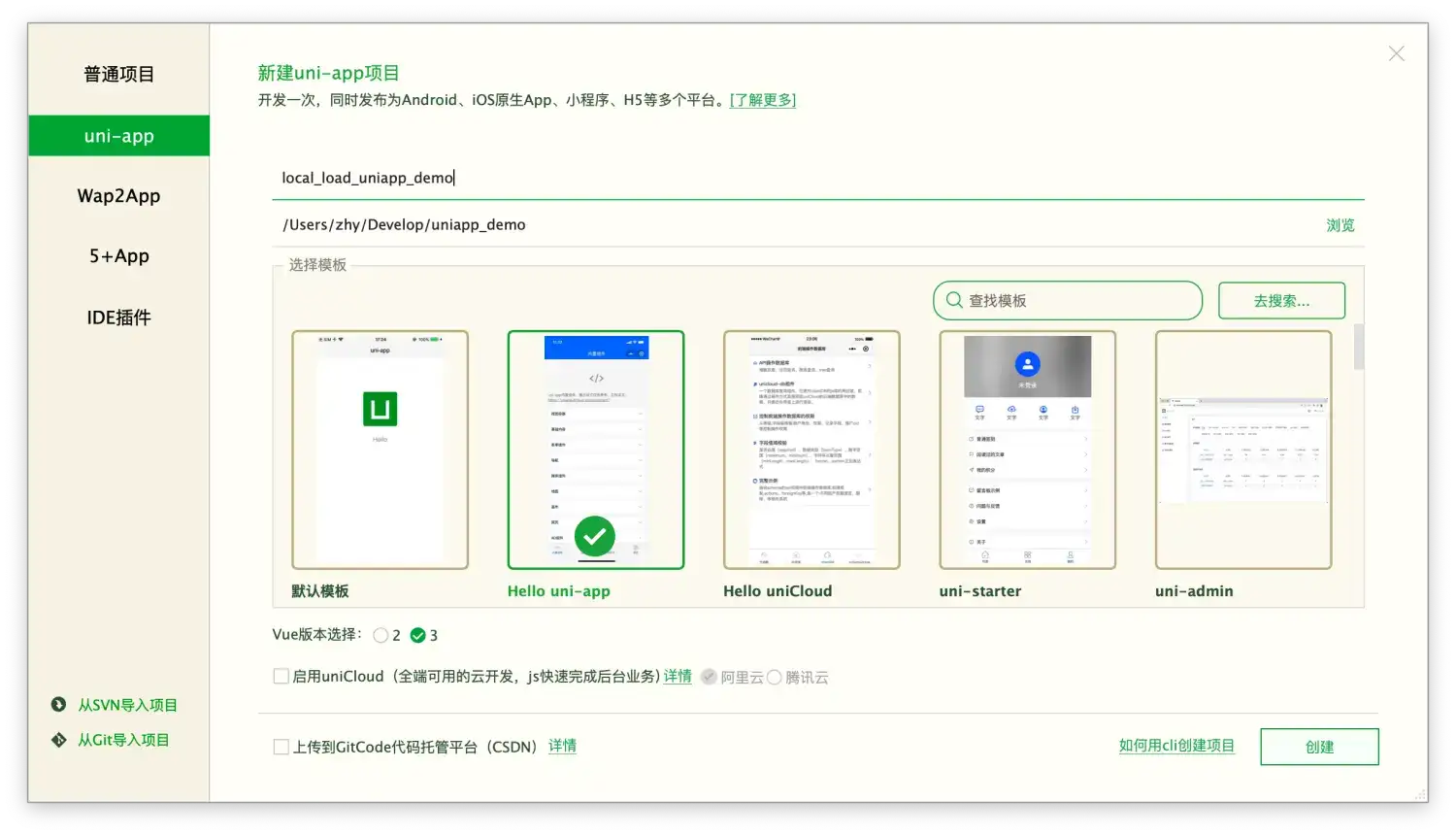Select Vue version 2 radio

click(381, 635)
